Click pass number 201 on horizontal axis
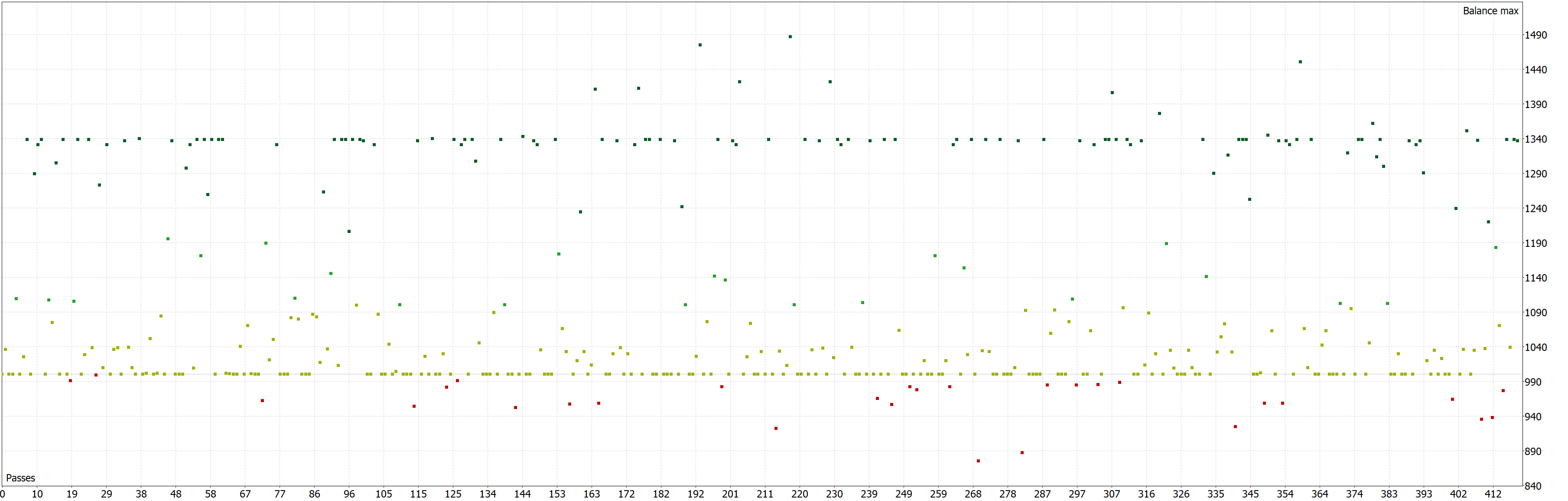 [730, 494]
